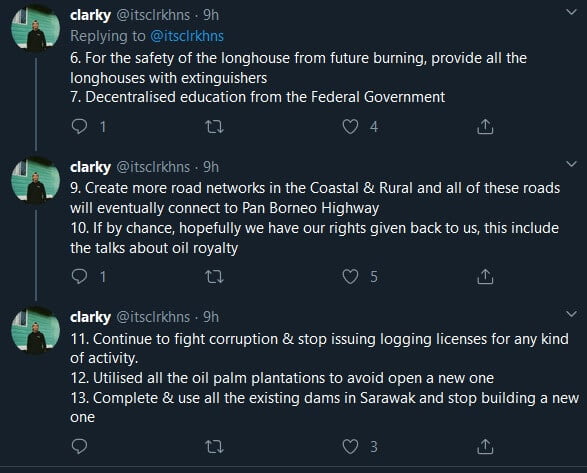Retweet the oil royalty tweet
The height and width of the screenshot is (473, 587).
pyautogui.click(x=215, y=277)
